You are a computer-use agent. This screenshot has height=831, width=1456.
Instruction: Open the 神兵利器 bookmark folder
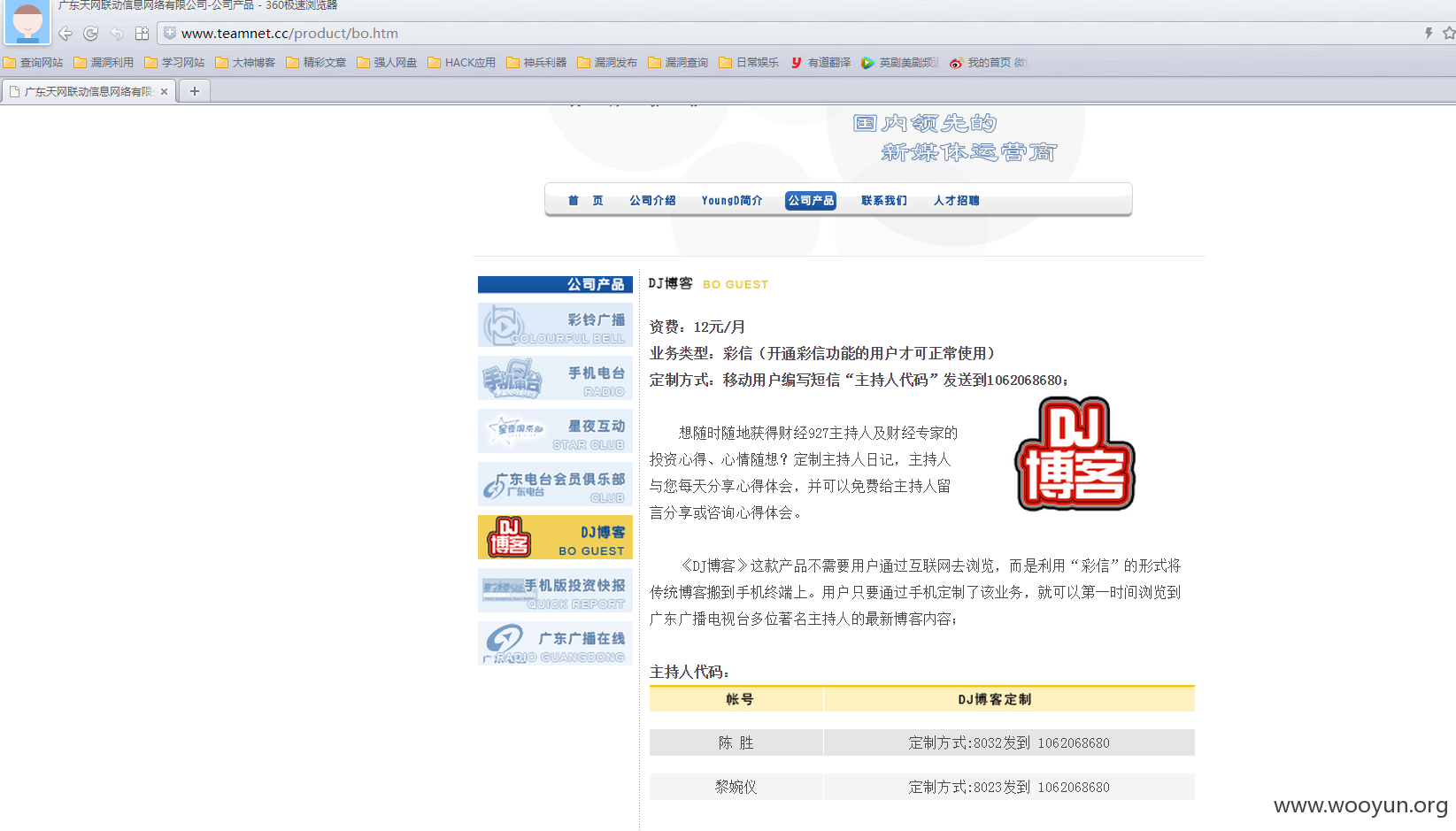click(536, 63)
